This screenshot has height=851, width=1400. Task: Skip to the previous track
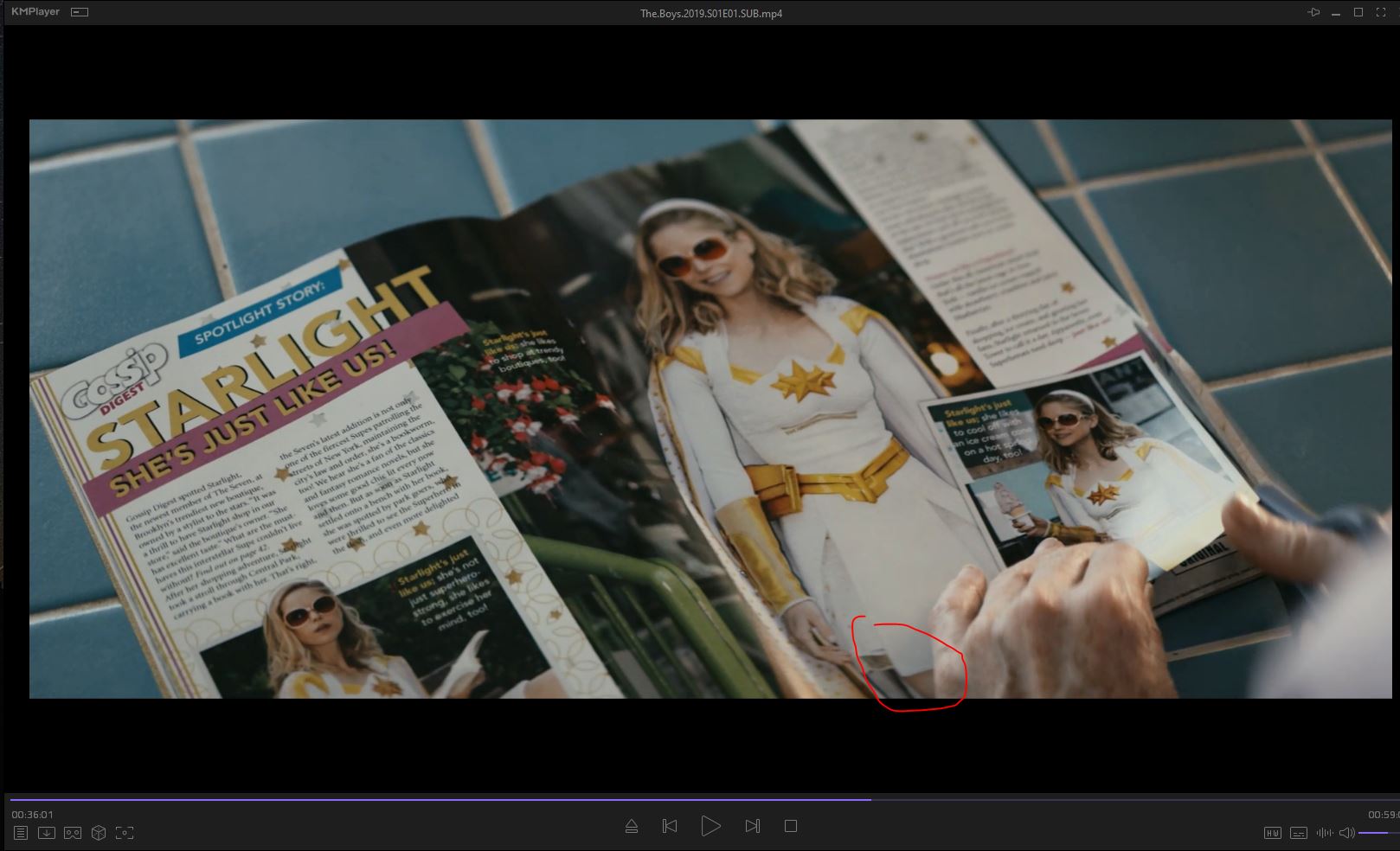(670, 827)
